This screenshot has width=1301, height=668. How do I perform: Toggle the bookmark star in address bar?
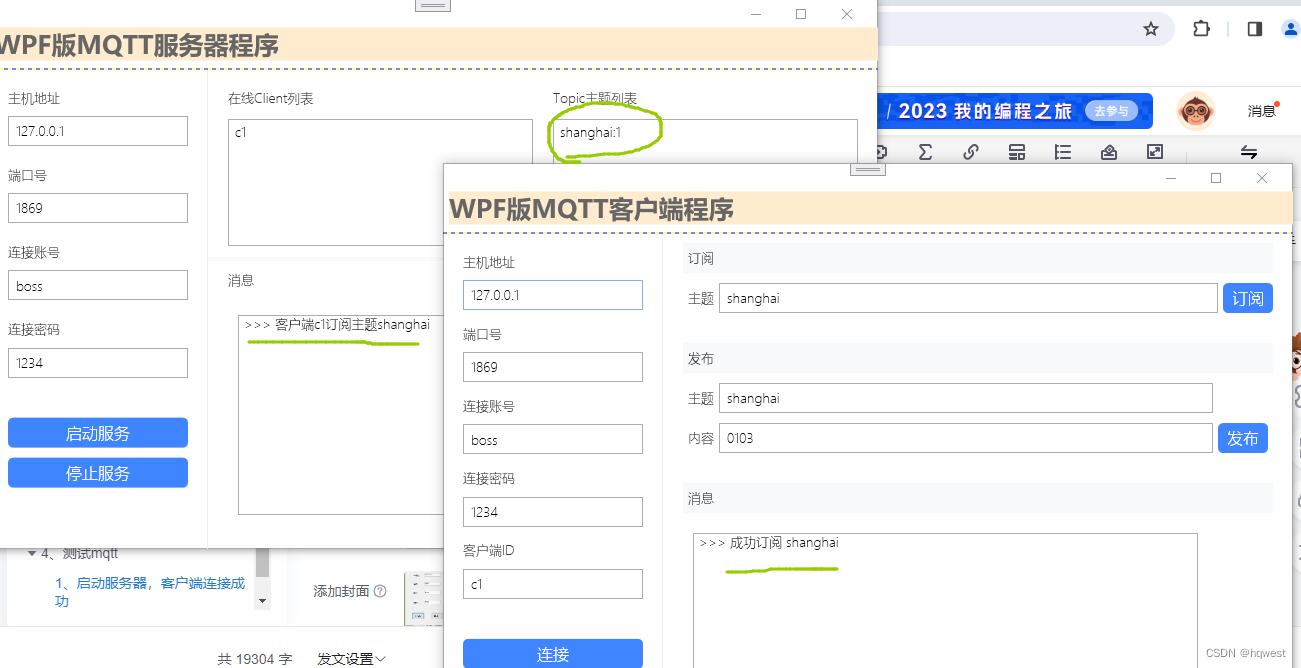tap(1151, 29)
